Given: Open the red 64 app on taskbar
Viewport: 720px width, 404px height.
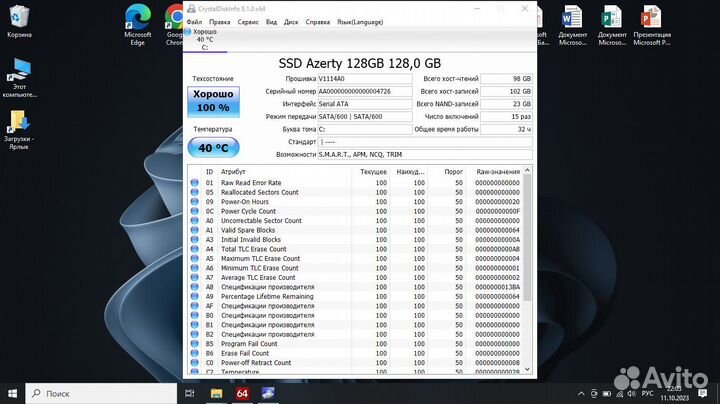Looking at the screenshot, I should tap(242, 393).
